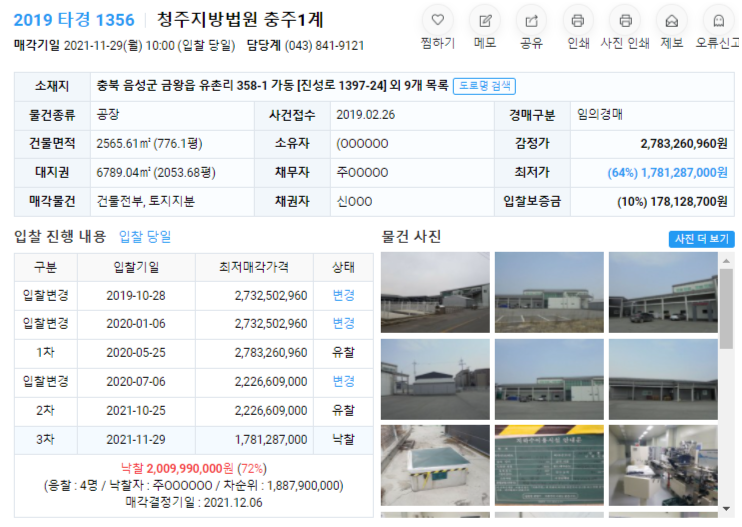Click the 공유 share icon
The height and width of the screenshot is (527, 742).
[531, 20]
